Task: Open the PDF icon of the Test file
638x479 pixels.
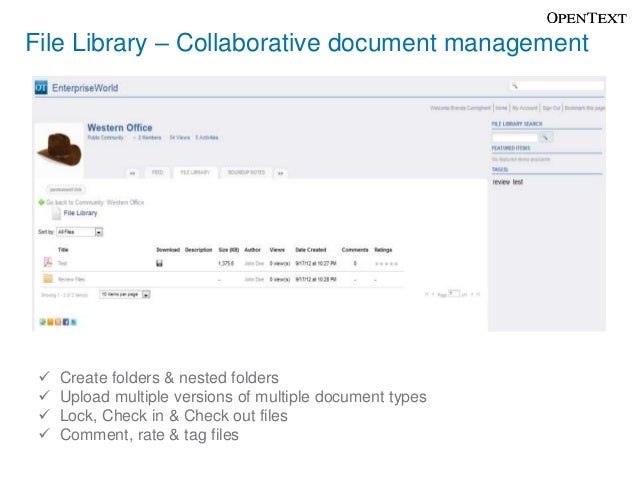Action: tap(48, 262)
